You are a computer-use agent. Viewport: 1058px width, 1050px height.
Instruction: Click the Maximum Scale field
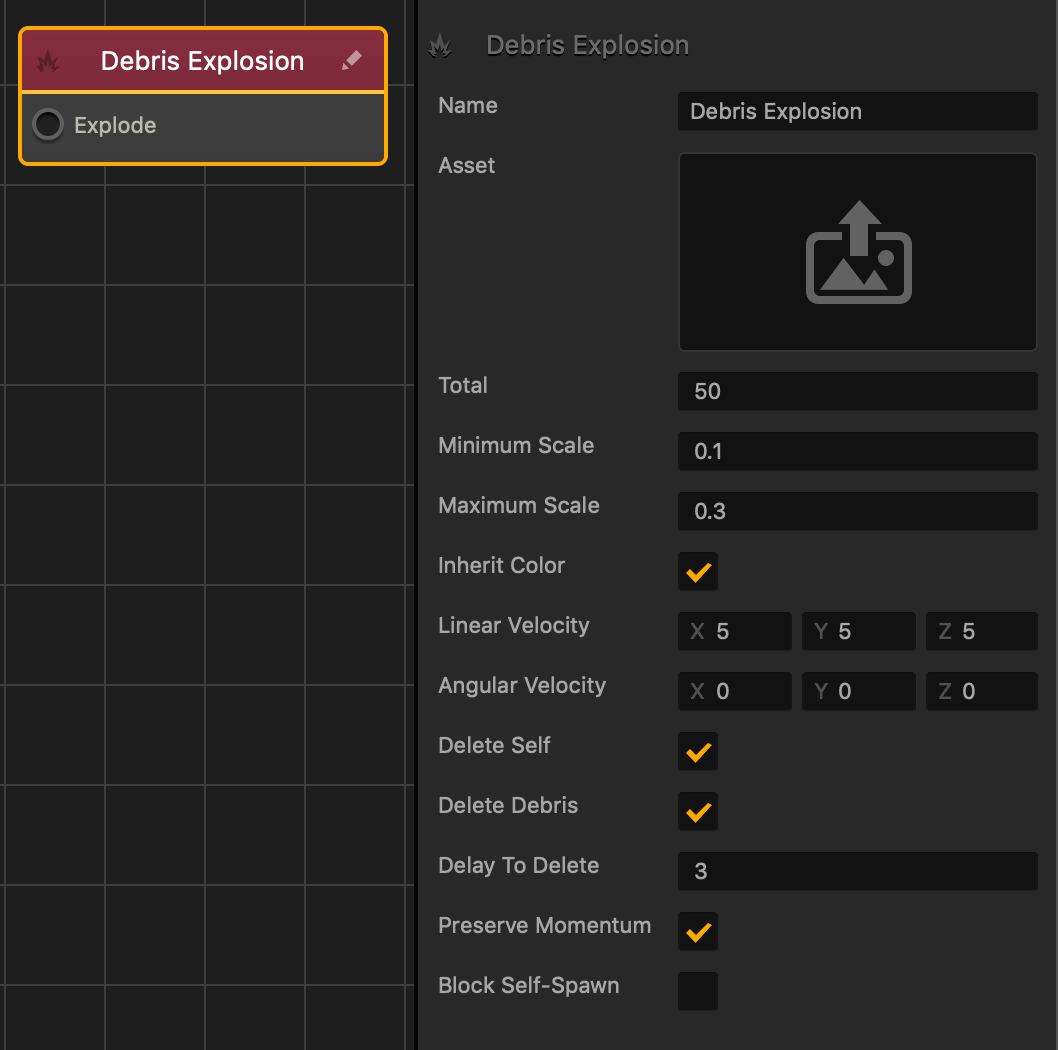click(857, 511)
